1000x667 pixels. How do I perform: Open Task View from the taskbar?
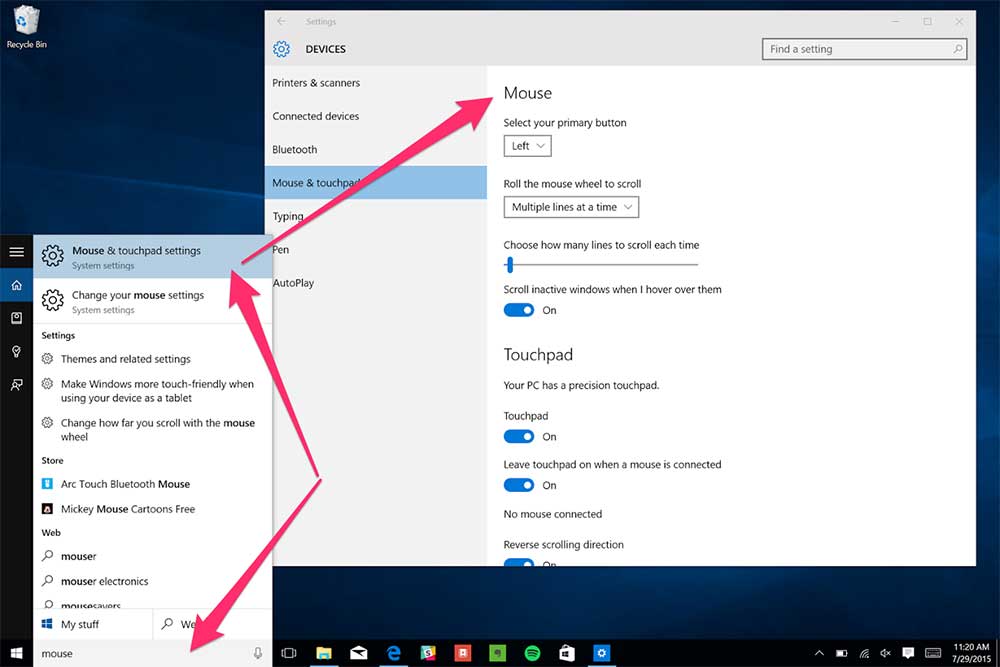click(x=289, y=653)
